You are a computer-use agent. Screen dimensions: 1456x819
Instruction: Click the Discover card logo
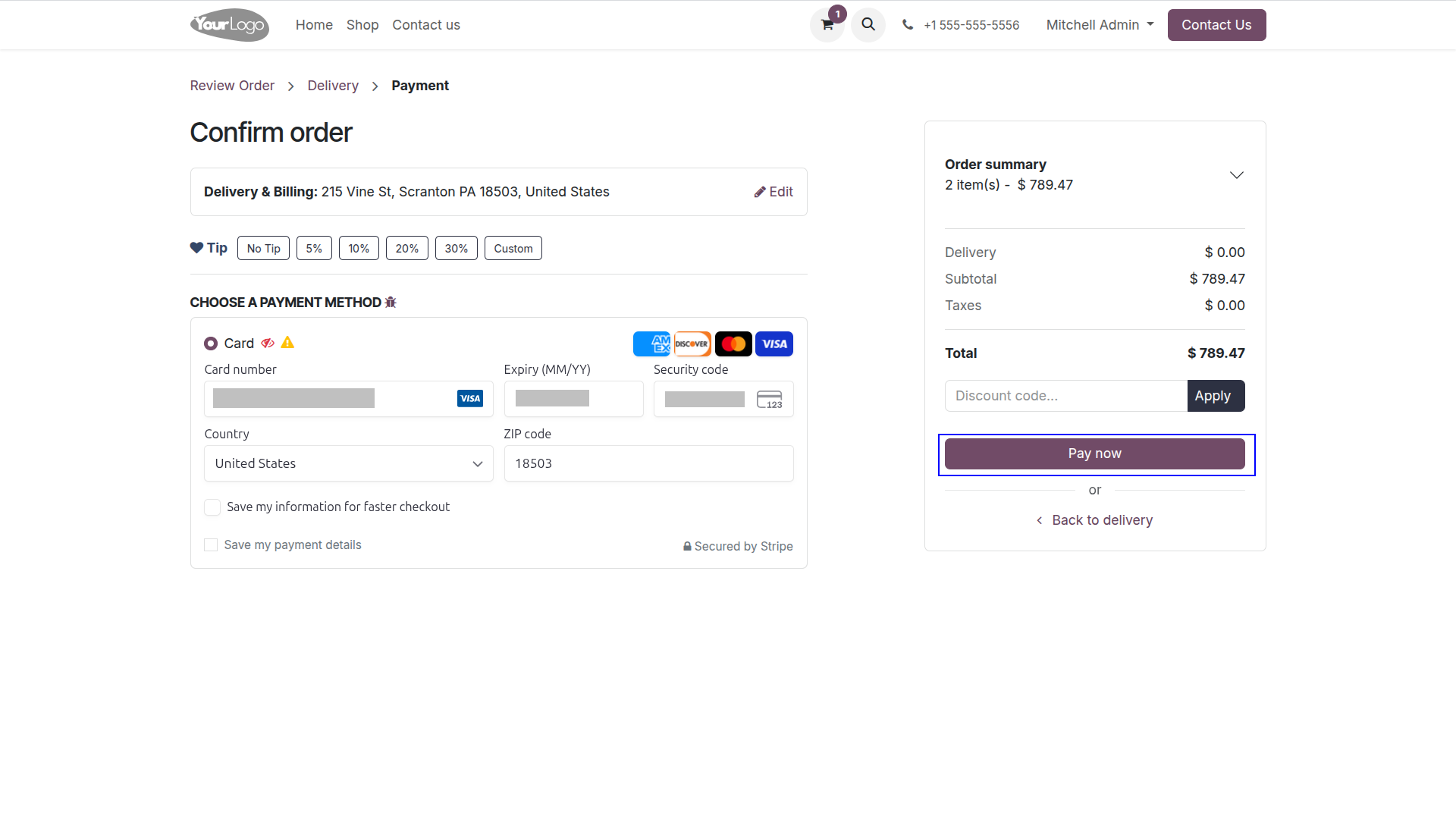(692, 344)
